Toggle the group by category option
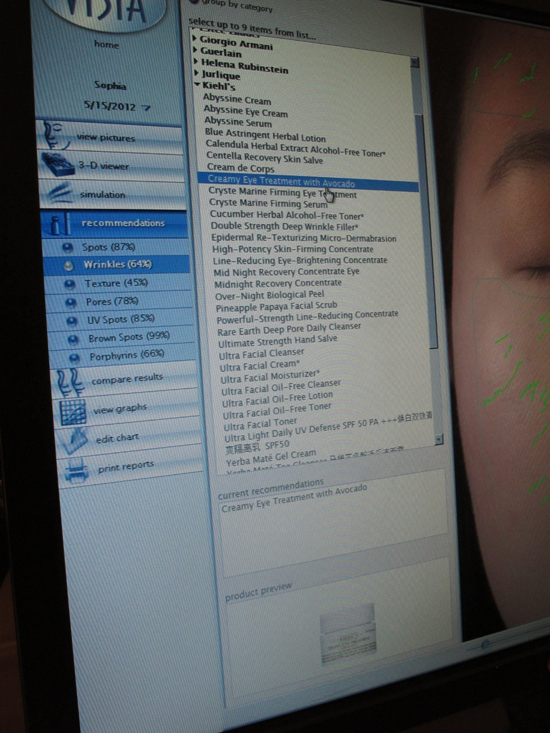550x733 pixels. click(193, 2)
